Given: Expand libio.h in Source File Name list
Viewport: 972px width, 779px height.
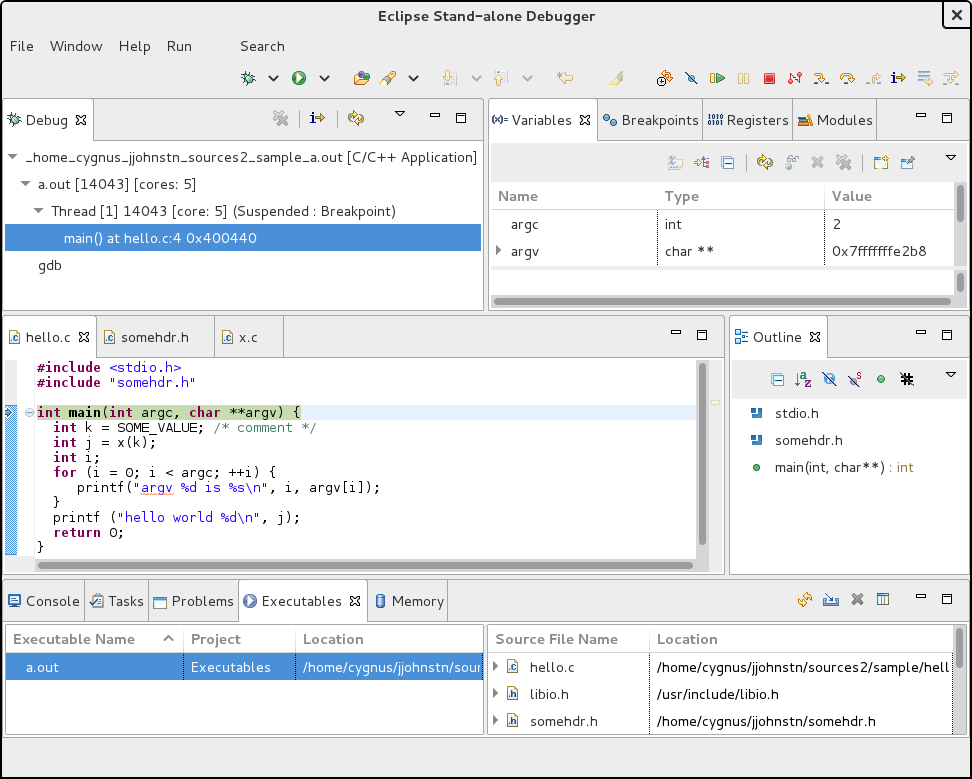Looking at the screenshot, I should 496,693.
